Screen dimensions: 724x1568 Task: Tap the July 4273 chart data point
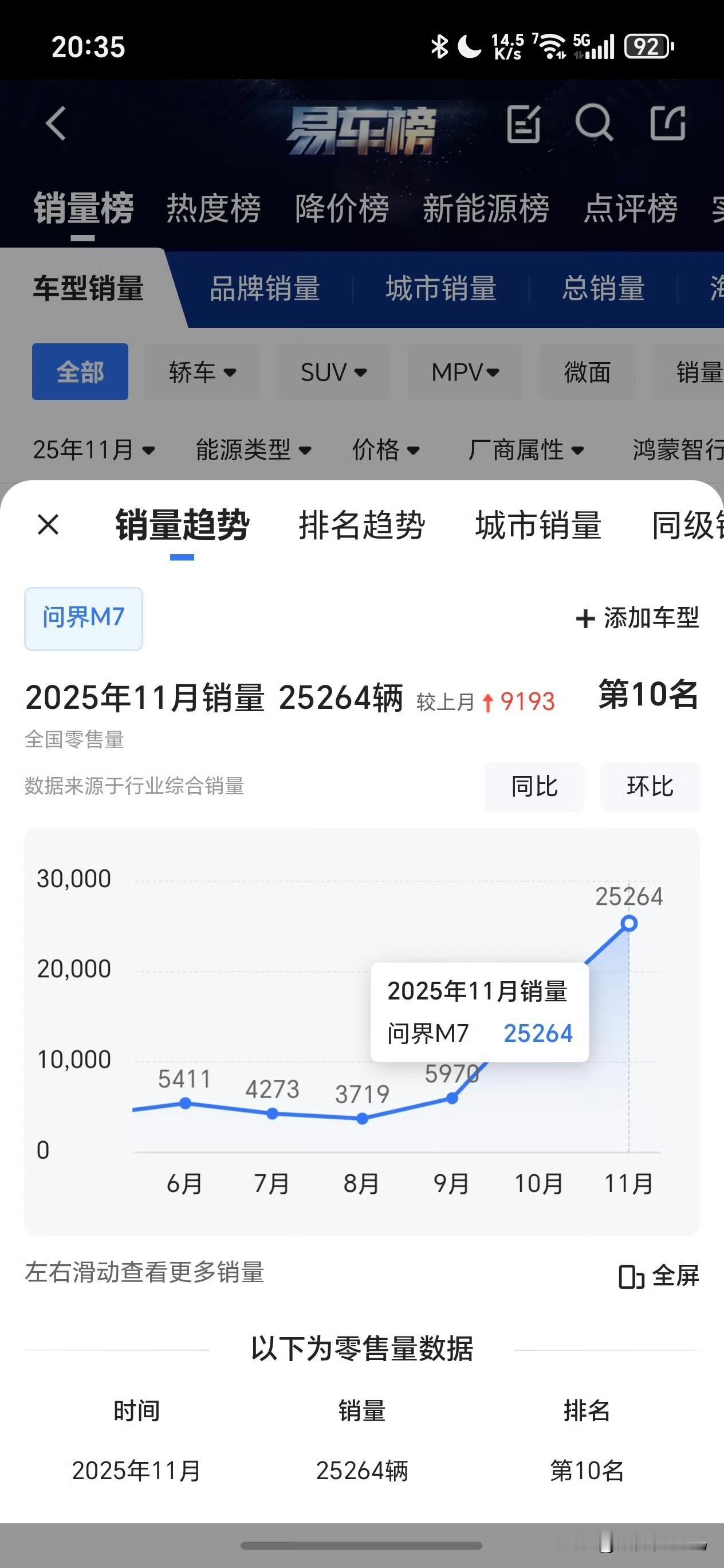(273, 1114)
